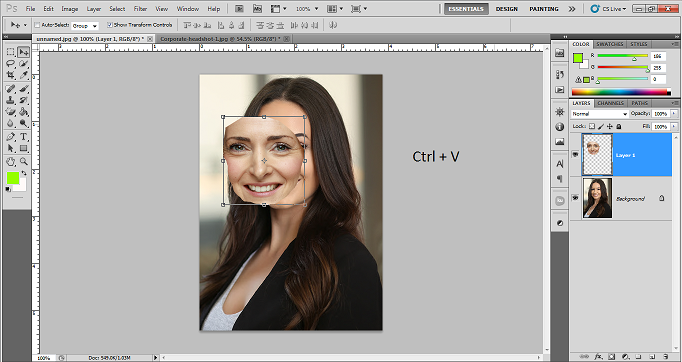The image size is (682, 362).
Task: Select the Hand tool
Action: coord(10,161)
